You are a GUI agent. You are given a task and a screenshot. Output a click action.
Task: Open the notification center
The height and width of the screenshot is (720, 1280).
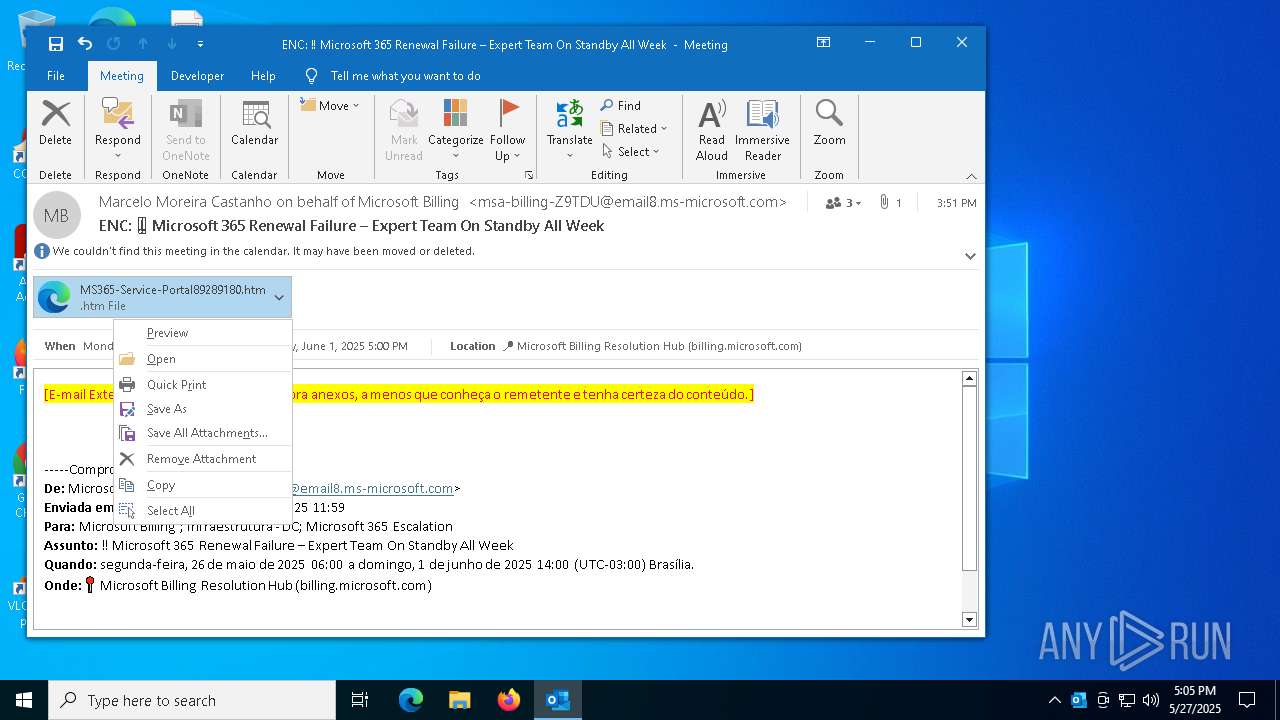pyautogui.click(x=1247, y=700)
